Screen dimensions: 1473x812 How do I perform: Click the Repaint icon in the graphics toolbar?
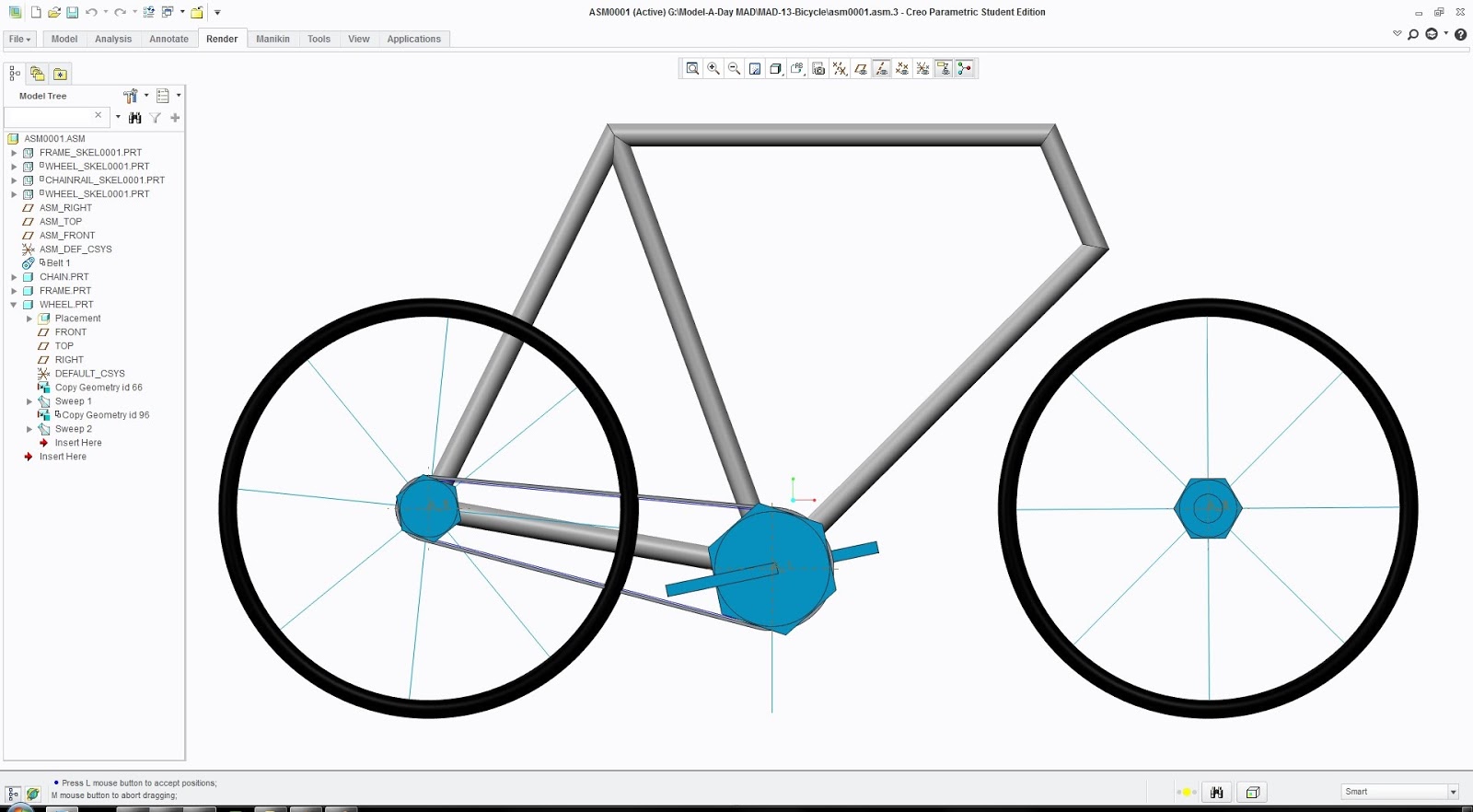(755, 68)
